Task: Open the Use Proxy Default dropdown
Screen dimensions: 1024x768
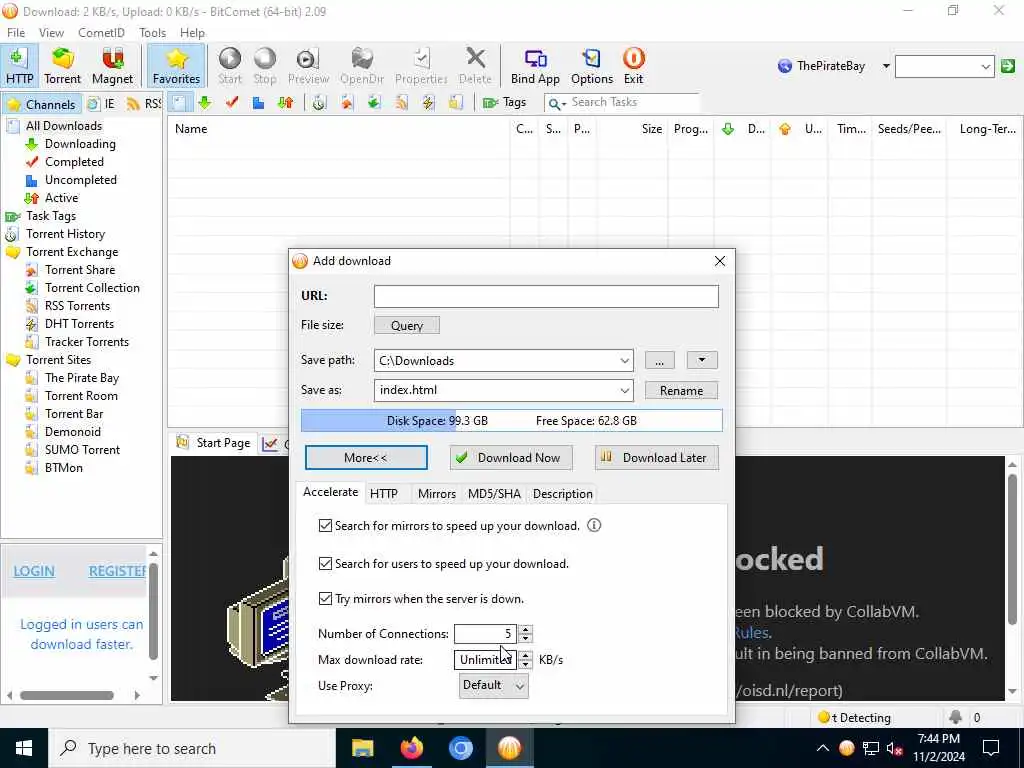Action: point(494,686)
